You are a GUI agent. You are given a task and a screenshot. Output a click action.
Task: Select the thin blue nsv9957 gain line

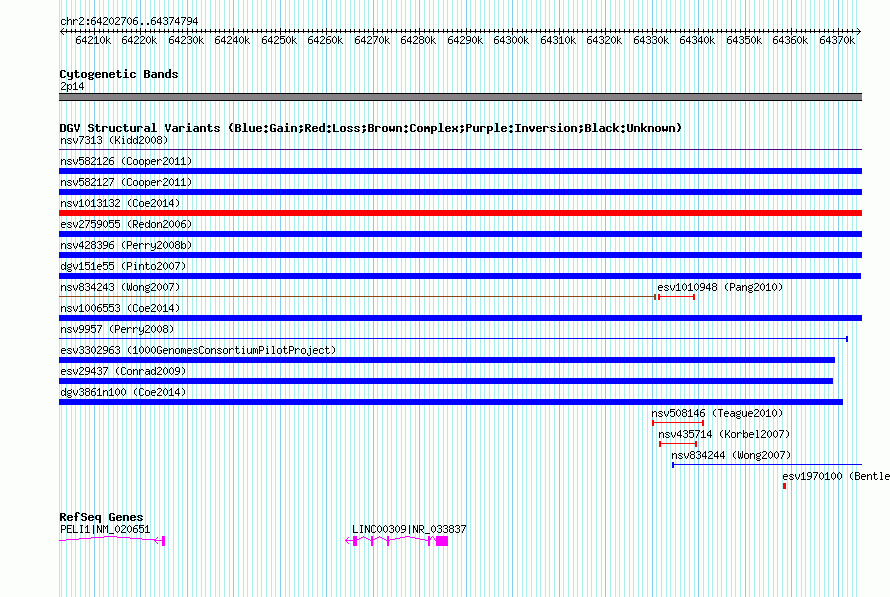tap(454, 339)
